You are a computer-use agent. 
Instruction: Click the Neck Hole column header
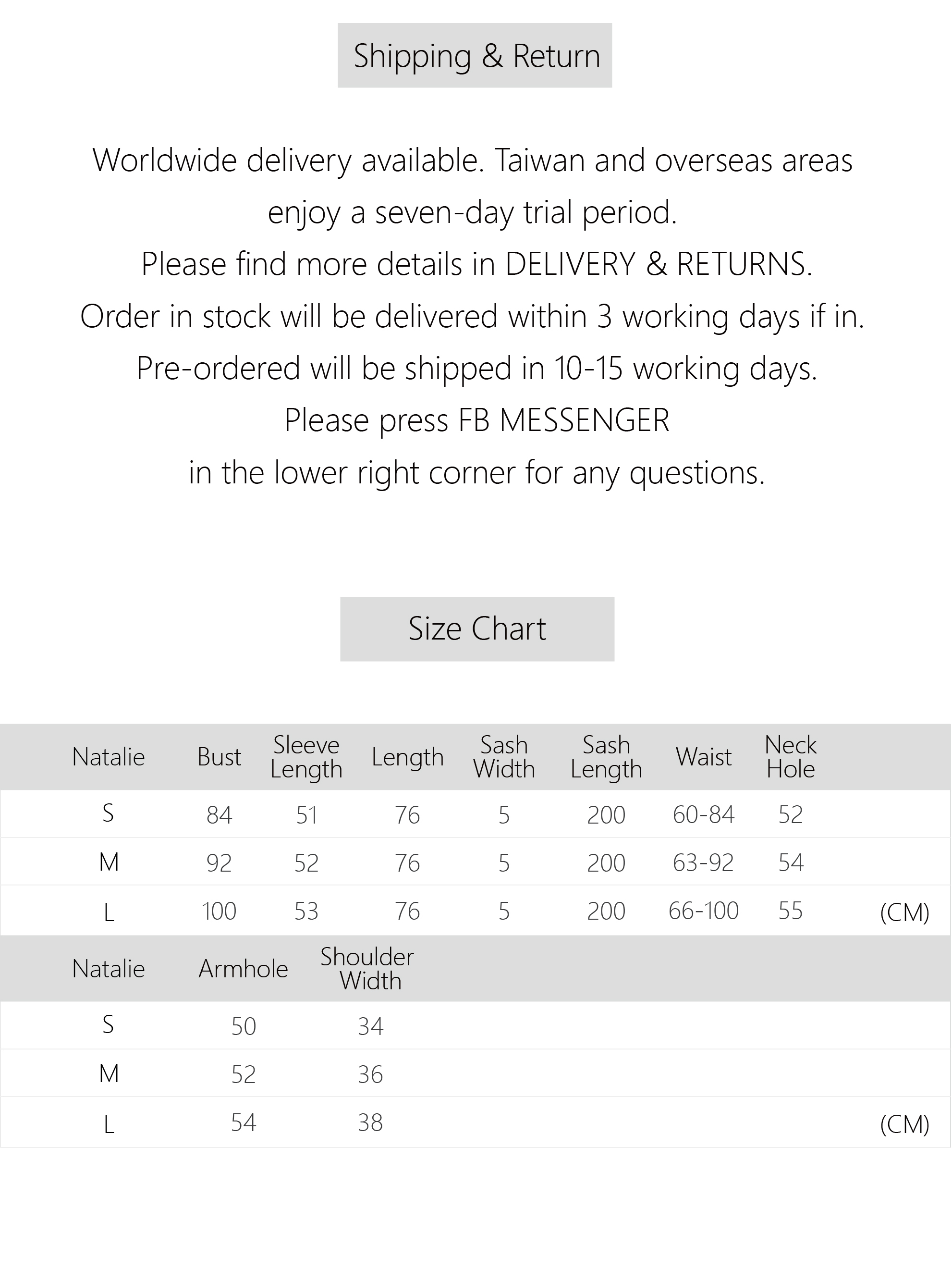790,757
